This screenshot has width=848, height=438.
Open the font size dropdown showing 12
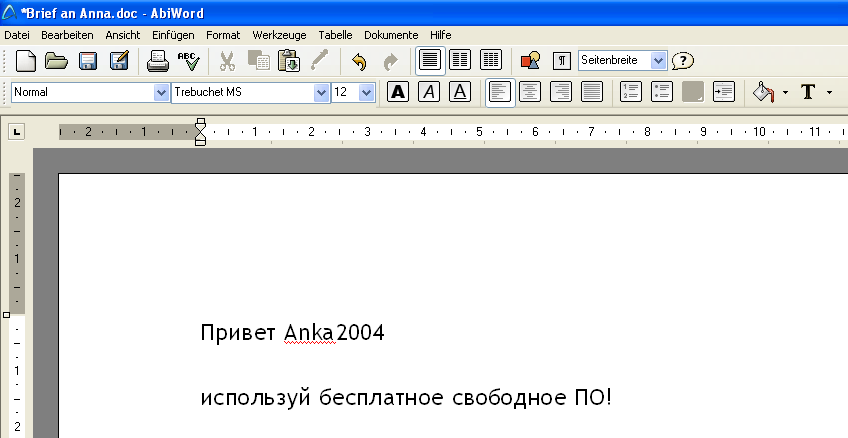(x=367, y=92)
